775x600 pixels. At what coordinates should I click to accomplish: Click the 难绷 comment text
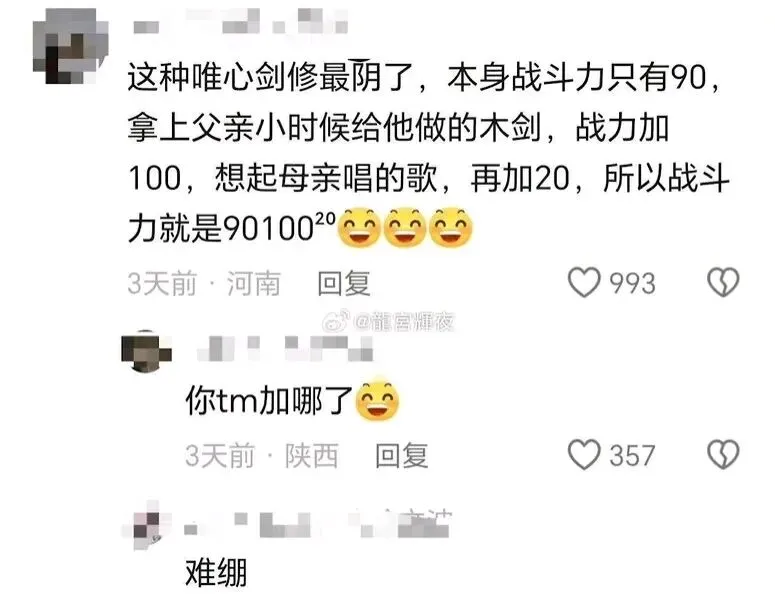click(x=216, y=572)
